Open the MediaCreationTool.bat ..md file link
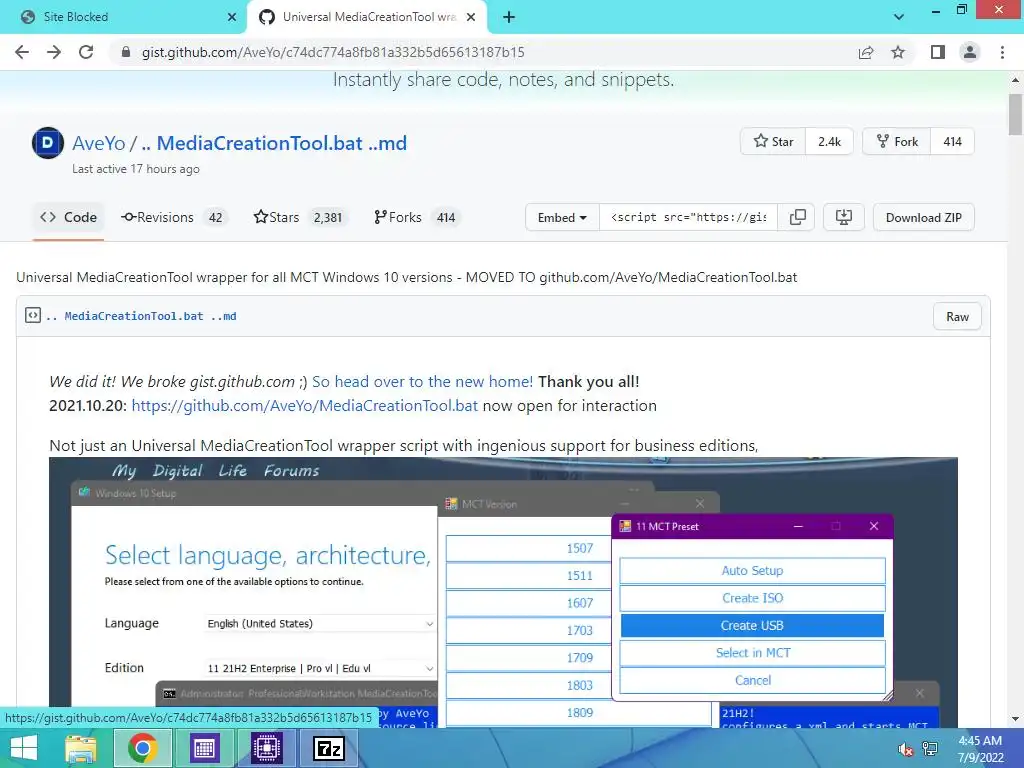This screenshot has height=768, width=1024. click(141, 316)
